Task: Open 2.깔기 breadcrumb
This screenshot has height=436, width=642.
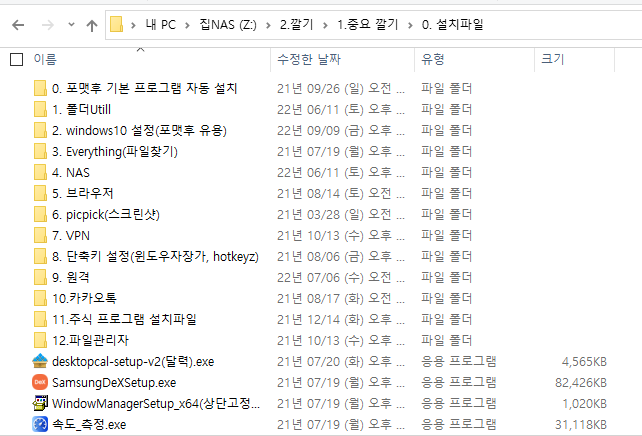Action: [x=296, y=25]
